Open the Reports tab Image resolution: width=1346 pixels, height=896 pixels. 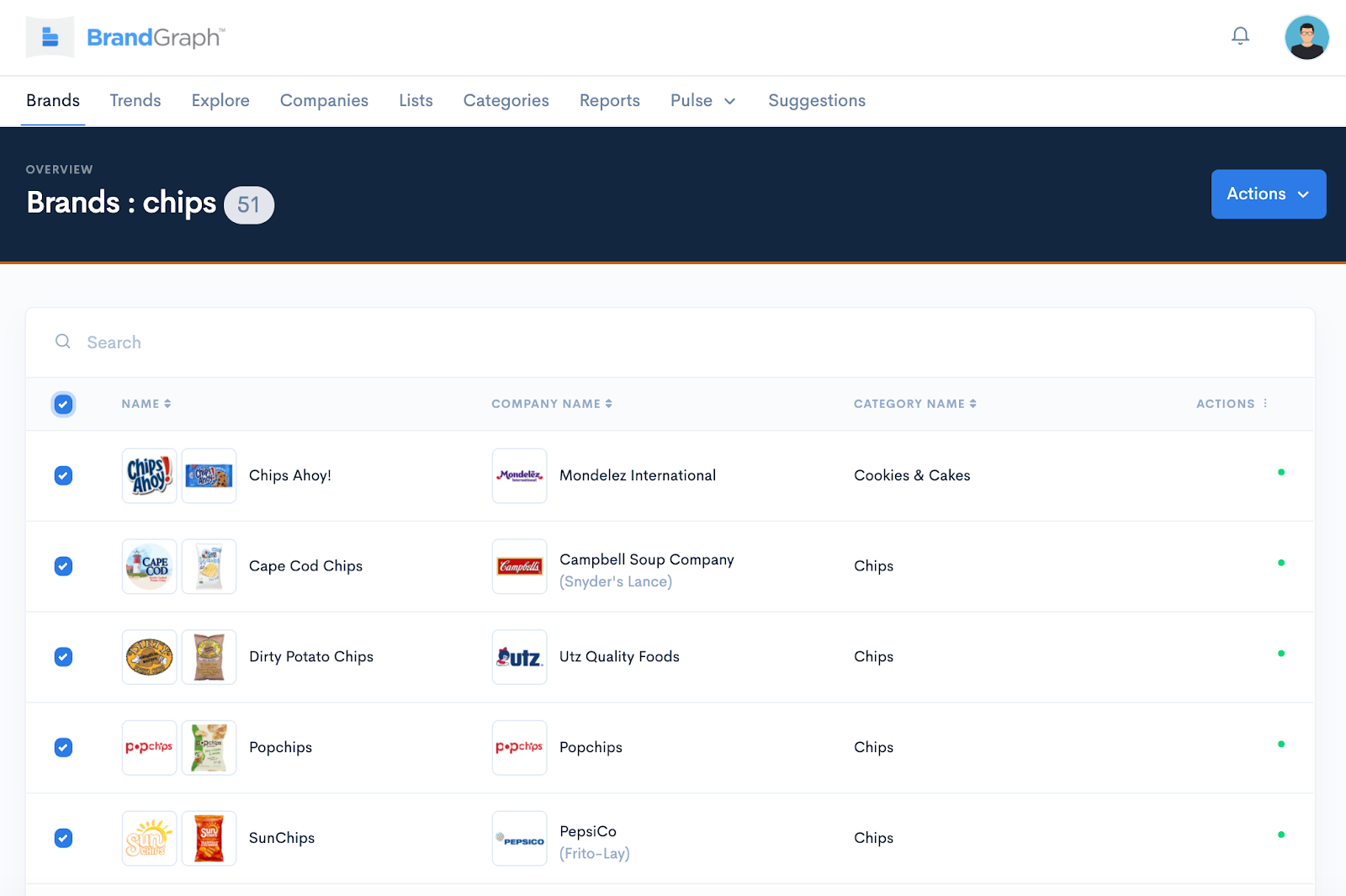(x=610, y=101)
